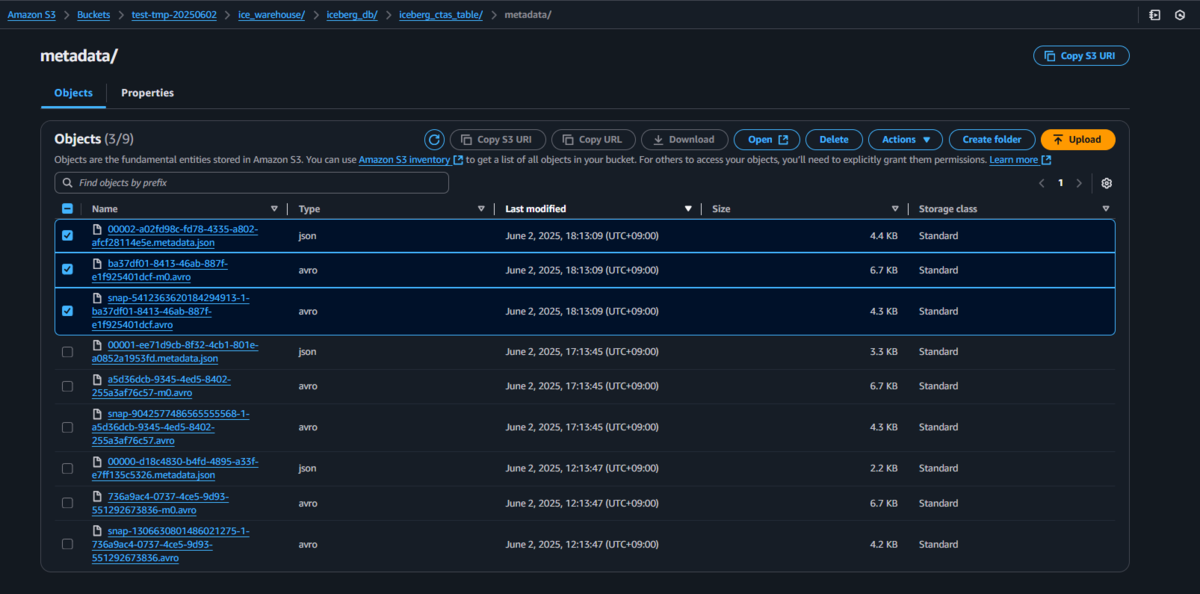Sort by Last modified column arrow

point(688,209)
